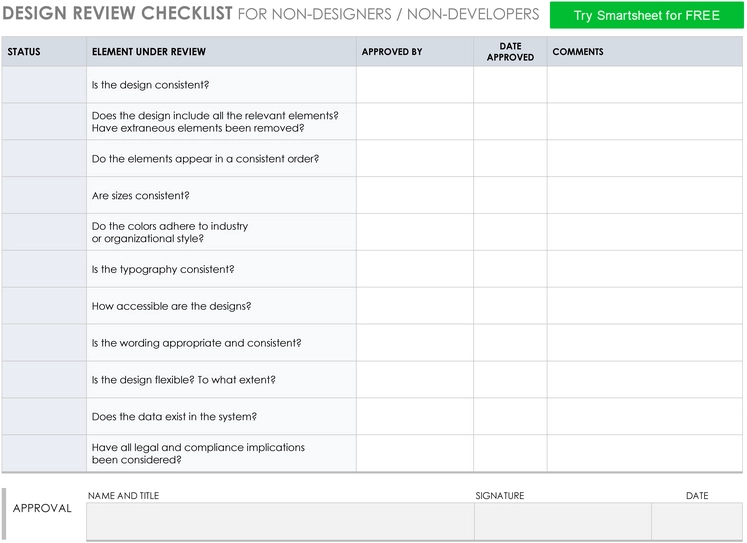Click Comments cell for 'Is the design consistent?'

tap(645, 85)
